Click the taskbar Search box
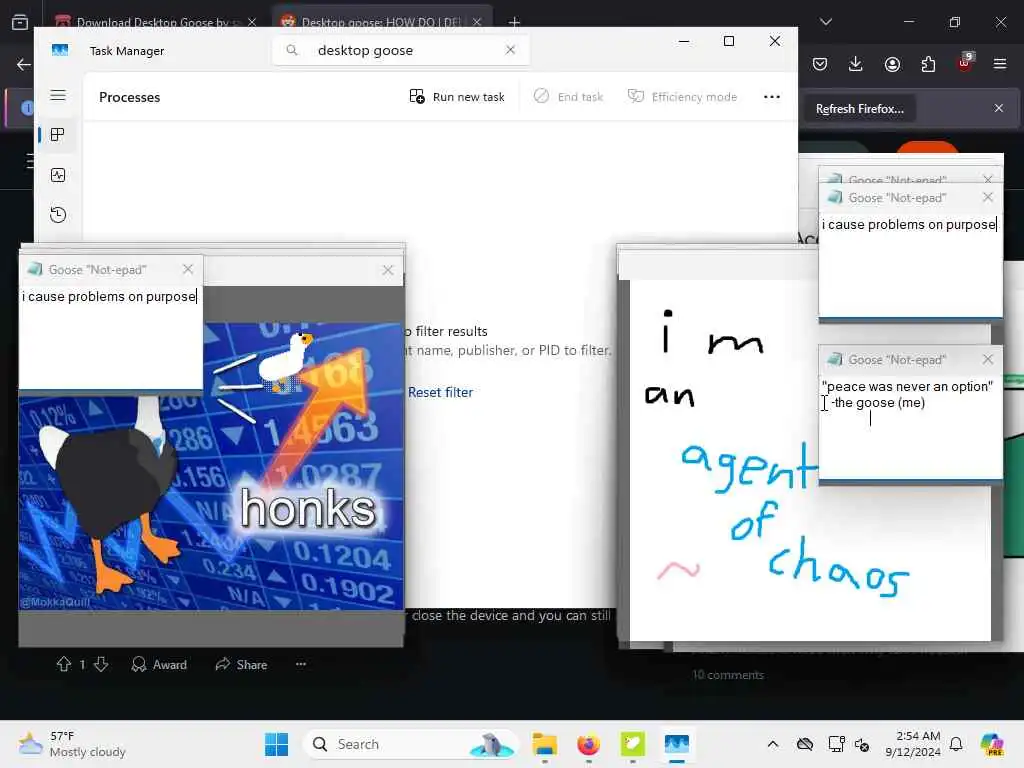1024x768 pixels. pyautogui.click(x=410, y=744)
